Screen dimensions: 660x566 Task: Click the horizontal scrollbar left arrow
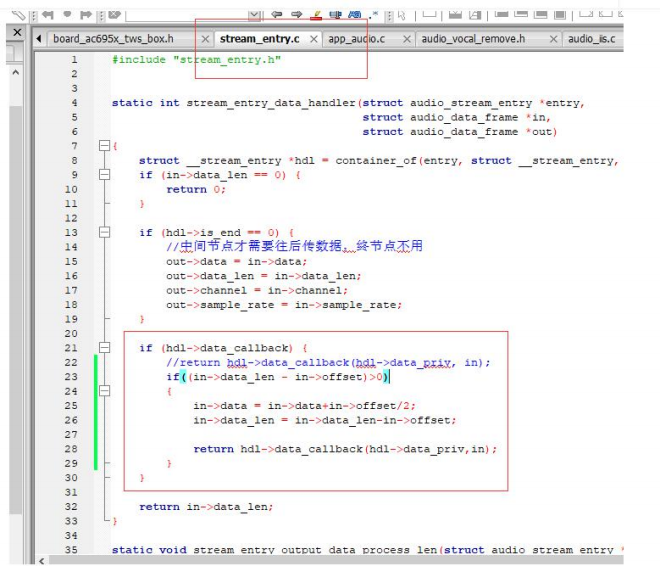(41, 561)
